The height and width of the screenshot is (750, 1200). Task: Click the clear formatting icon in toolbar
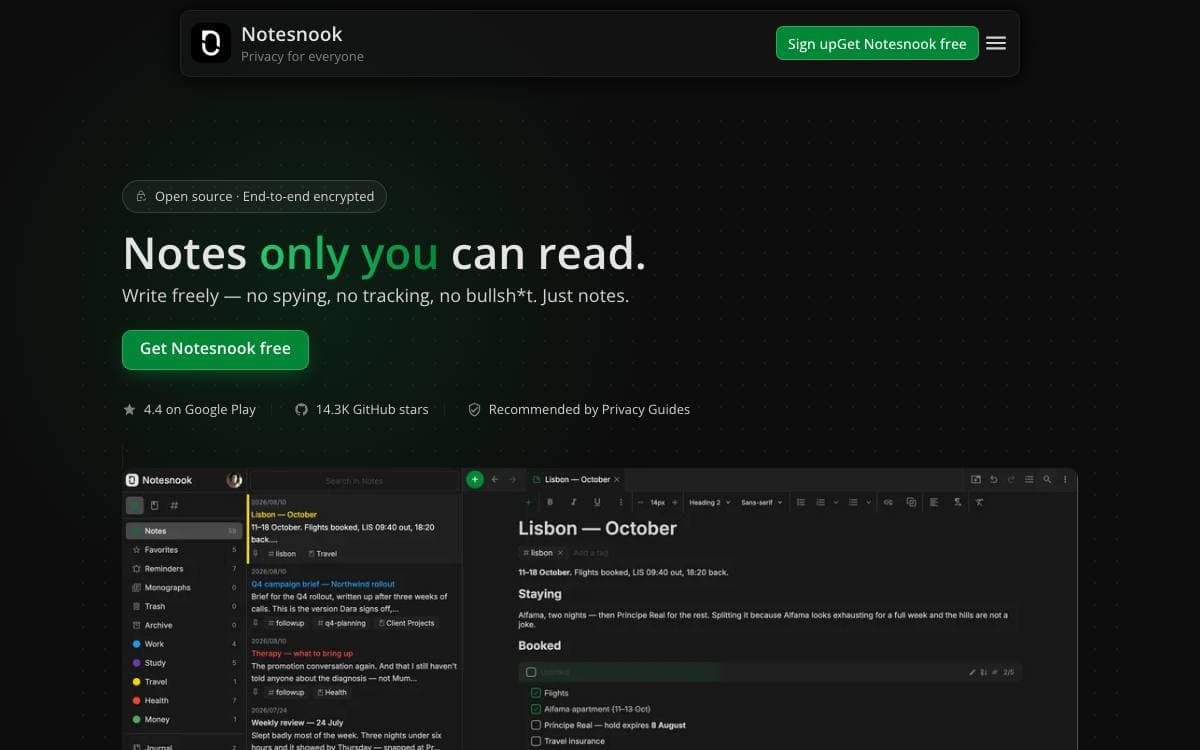pyautogui.click(x=979, y=502)
